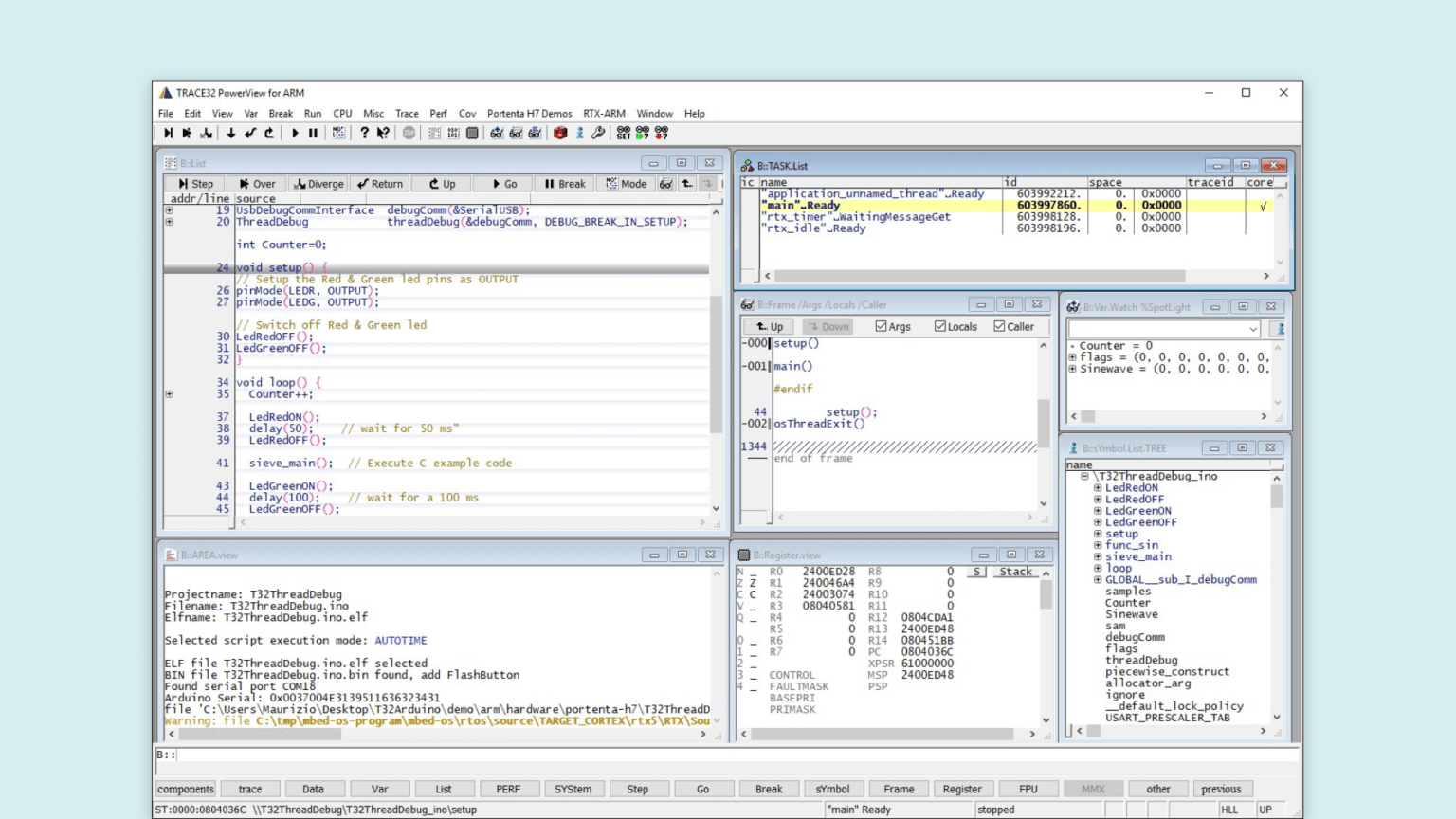
Task: Click the breakpoint SET glasses icon
Action: (x=623, y=134)
